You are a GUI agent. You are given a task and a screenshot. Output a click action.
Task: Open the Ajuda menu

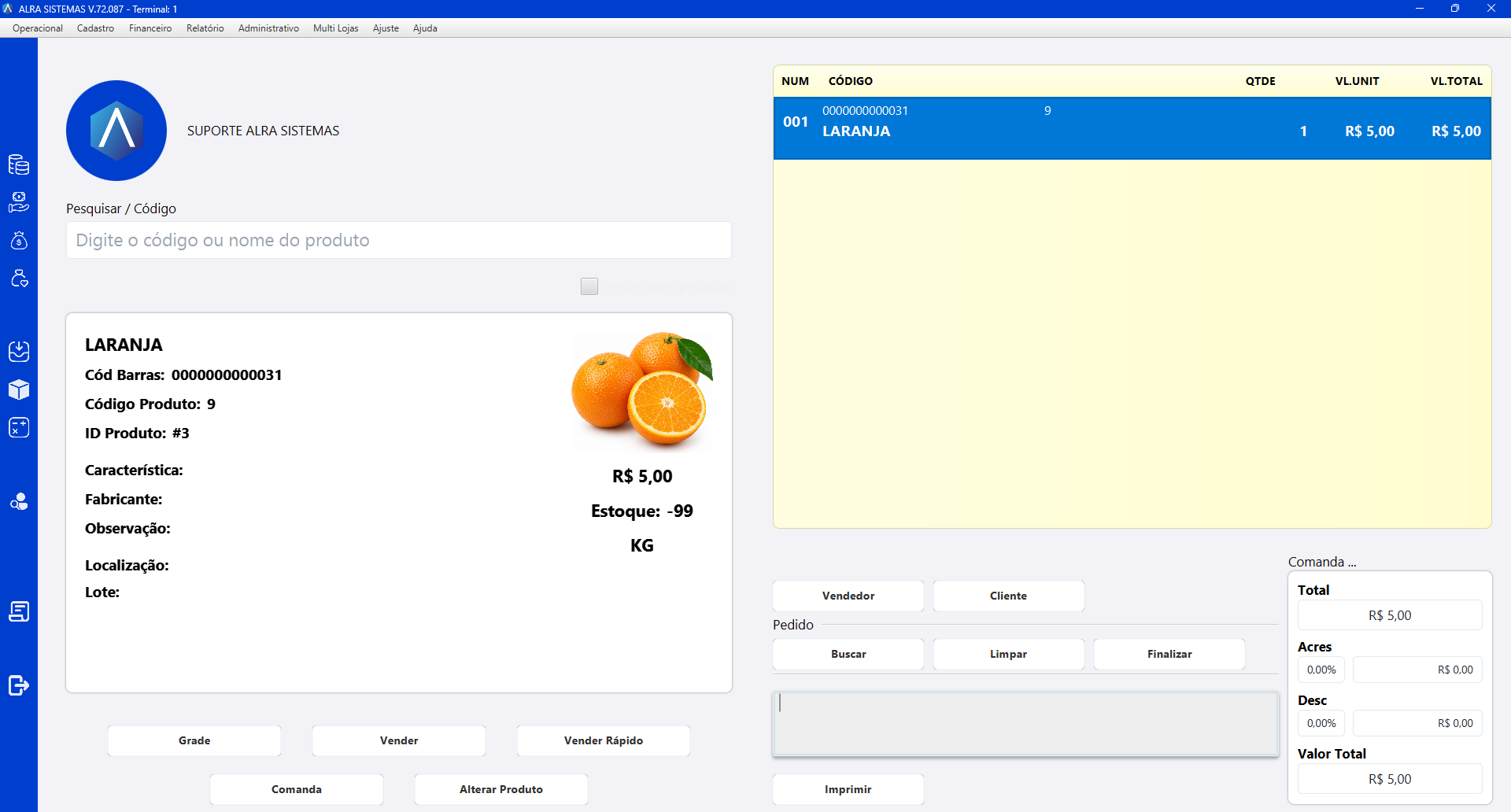coord(425,28)
